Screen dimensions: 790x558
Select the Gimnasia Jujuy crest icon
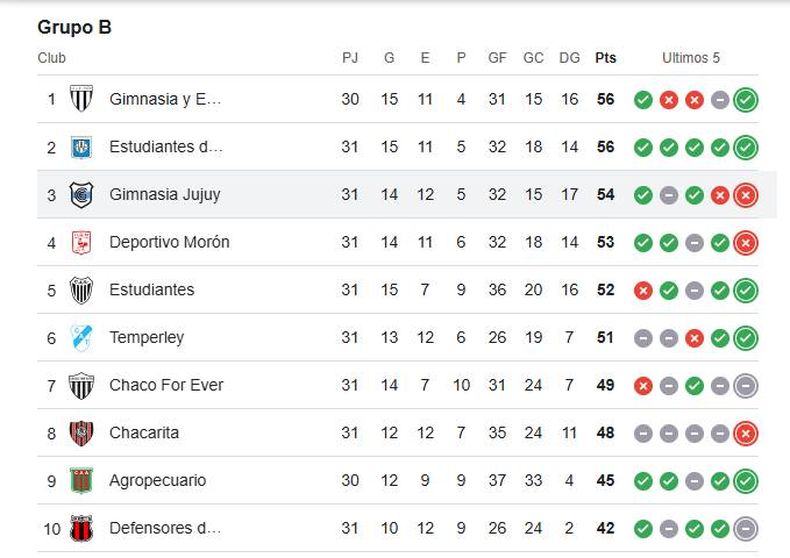pyautogui.click(x=81, y=195)
